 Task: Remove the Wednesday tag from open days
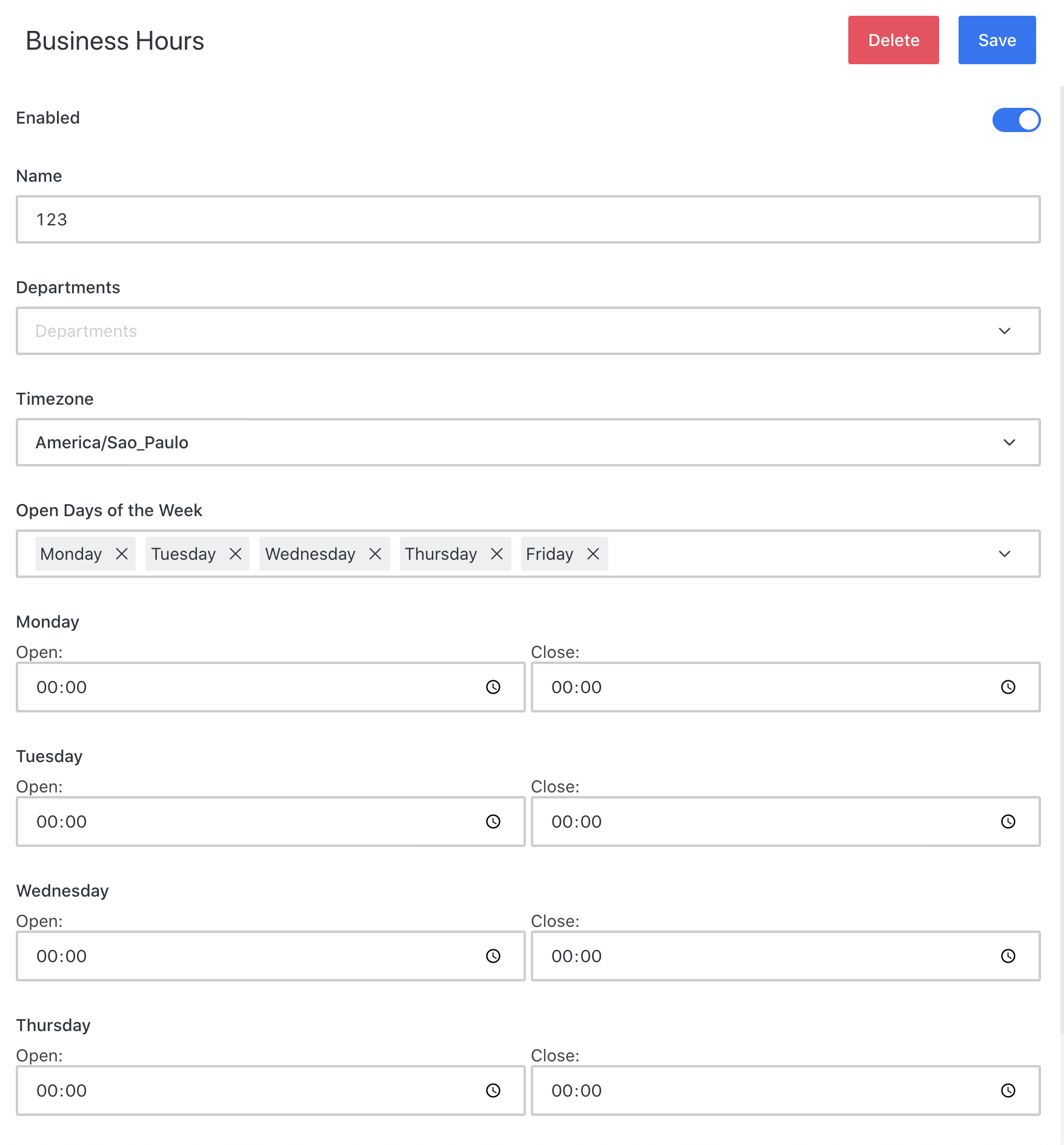coord(375,554)
